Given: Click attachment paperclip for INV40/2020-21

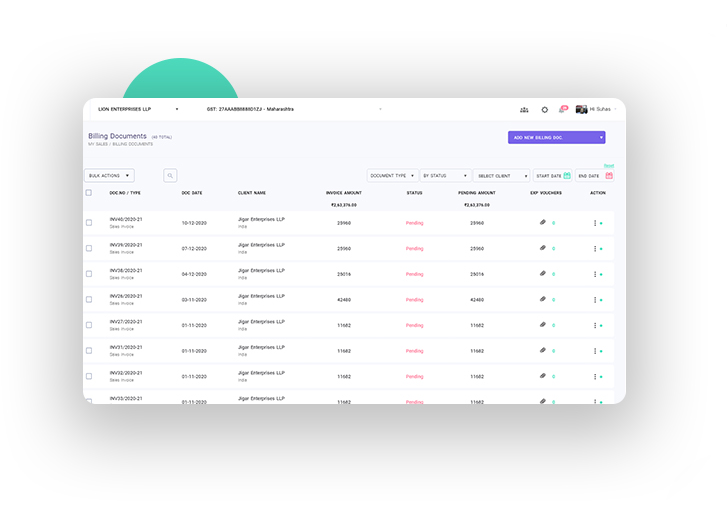Looking at the screenshot, I should pos(543,222).
